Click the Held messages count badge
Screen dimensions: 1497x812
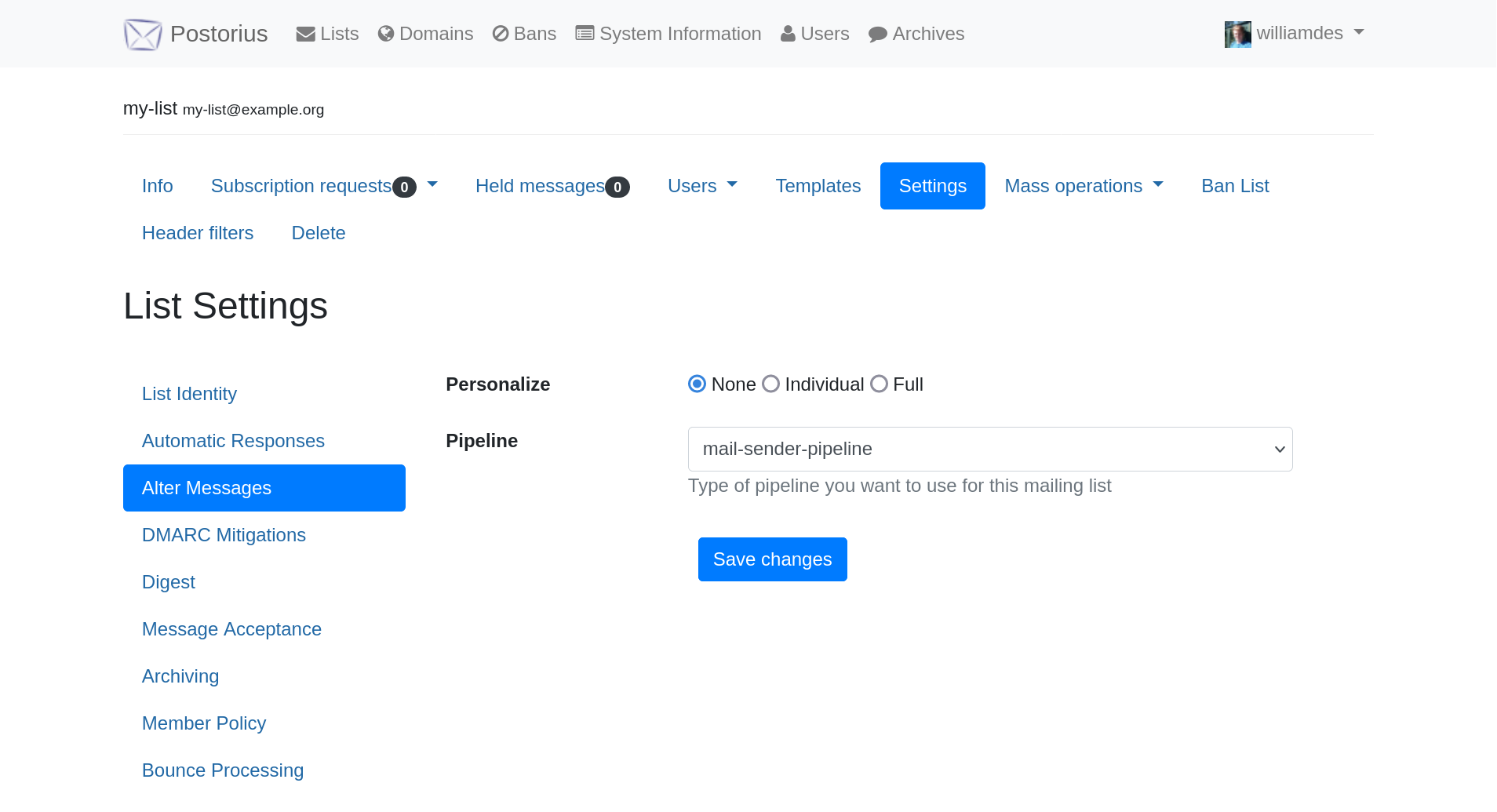coord(617,187)
